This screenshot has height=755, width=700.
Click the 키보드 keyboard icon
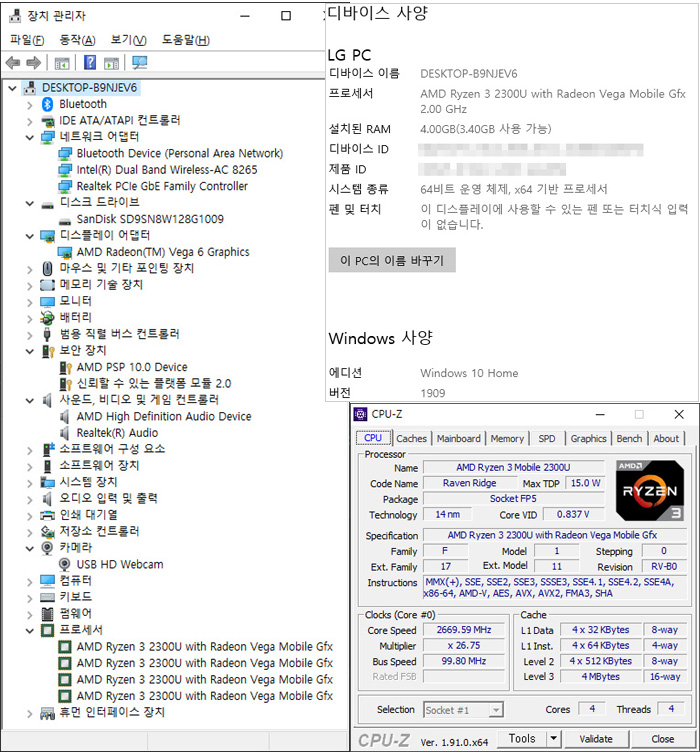47,597
